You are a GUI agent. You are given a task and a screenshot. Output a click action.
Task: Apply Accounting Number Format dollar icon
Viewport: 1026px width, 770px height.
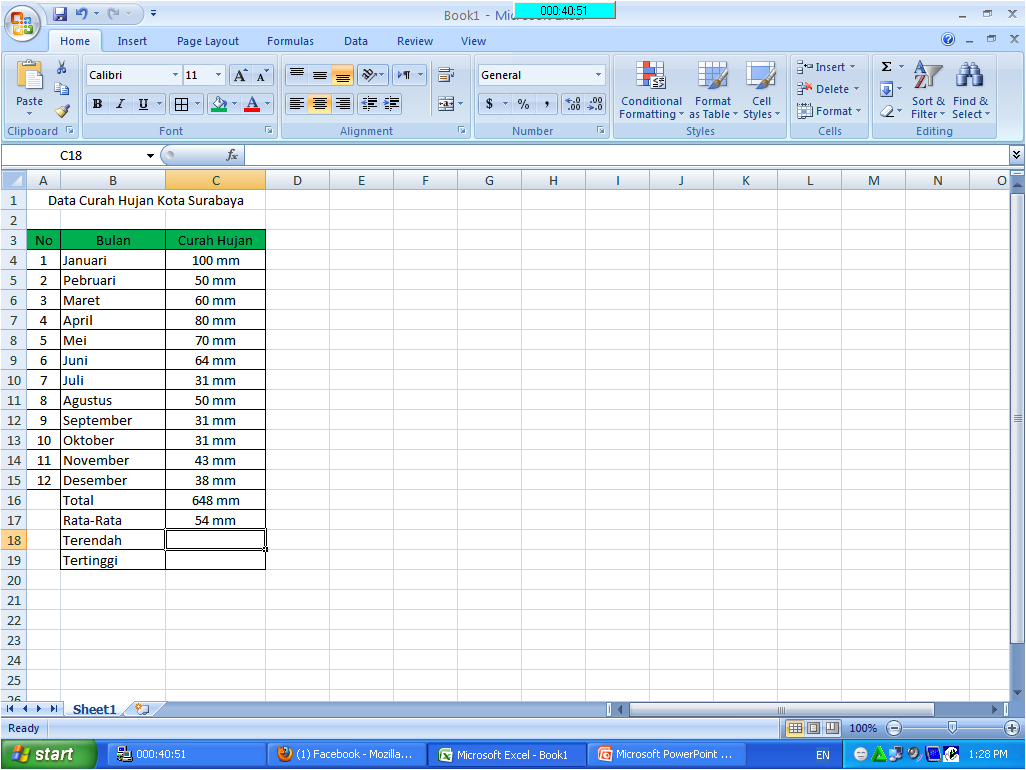pyautogui.click(x=489, y=104)
